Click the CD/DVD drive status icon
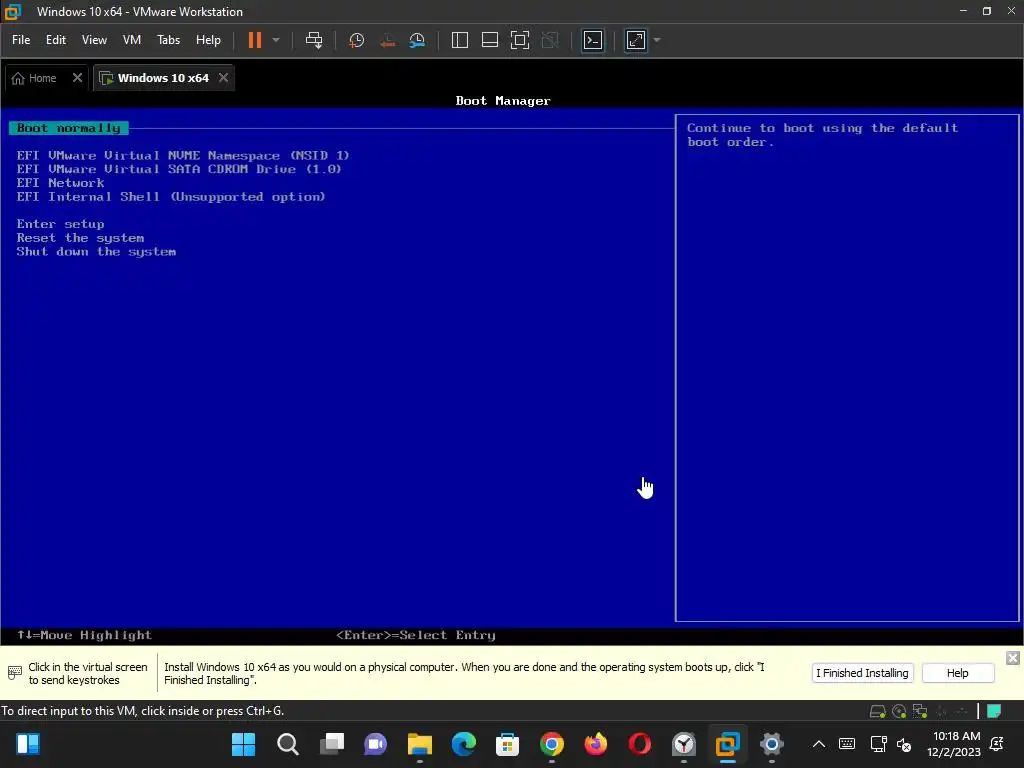Screen dimensions: 1024x768 tap(899, 711)
